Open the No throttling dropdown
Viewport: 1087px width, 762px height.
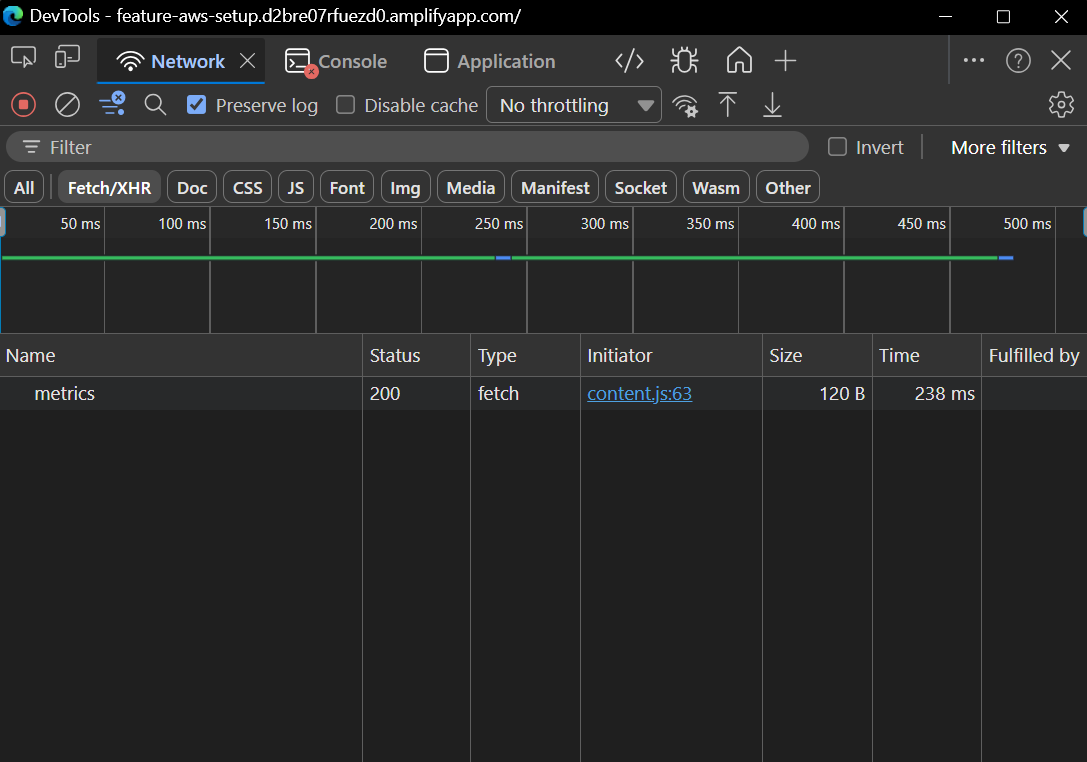573,104
